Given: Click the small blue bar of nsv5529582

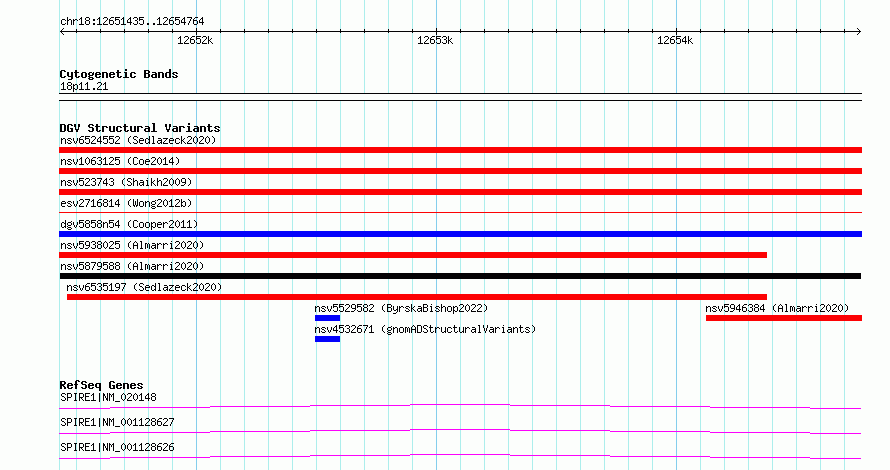Looking at the screenshot, I should [328, 318].
